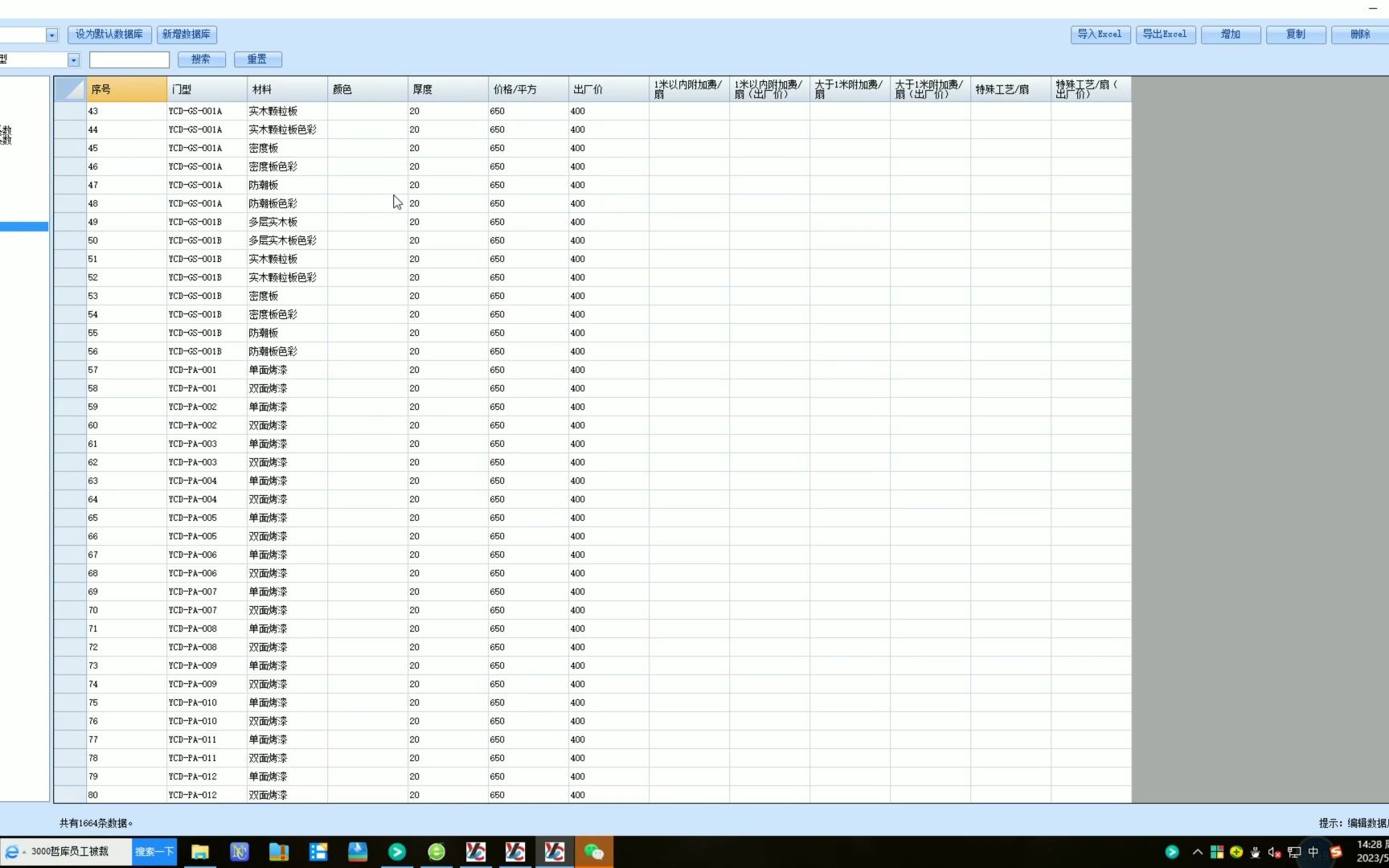
Task: Click the 增加 button
Action: click(1231, 35)
